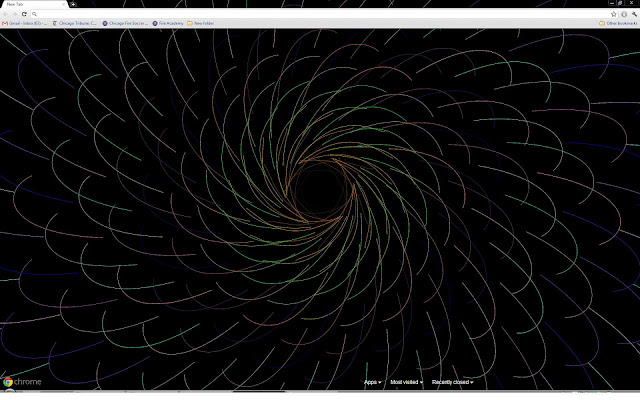The image size is (640, 400).
Task: Open the Fire Academy bookmark
Action: [168, 24]
